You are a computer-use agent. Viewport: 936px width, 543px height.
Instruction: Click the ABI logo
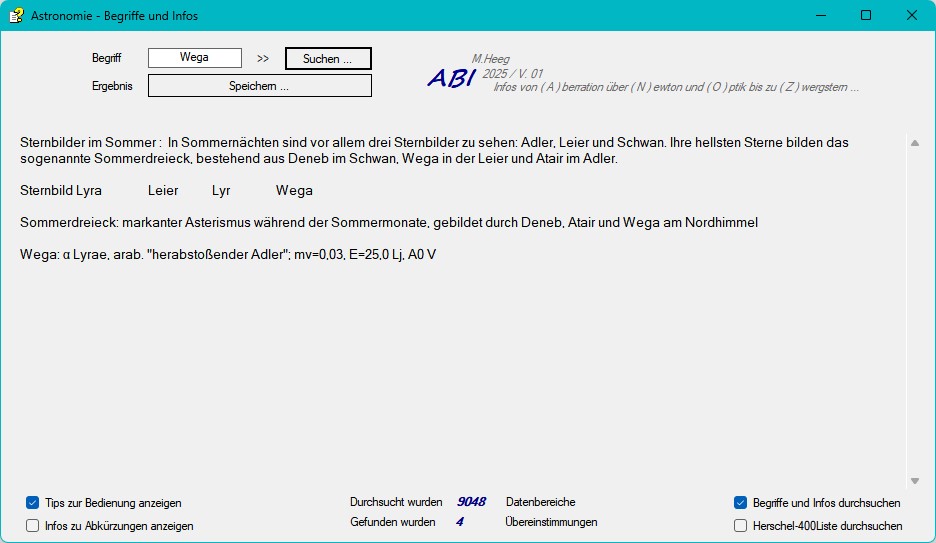click(x=451, y=78)
